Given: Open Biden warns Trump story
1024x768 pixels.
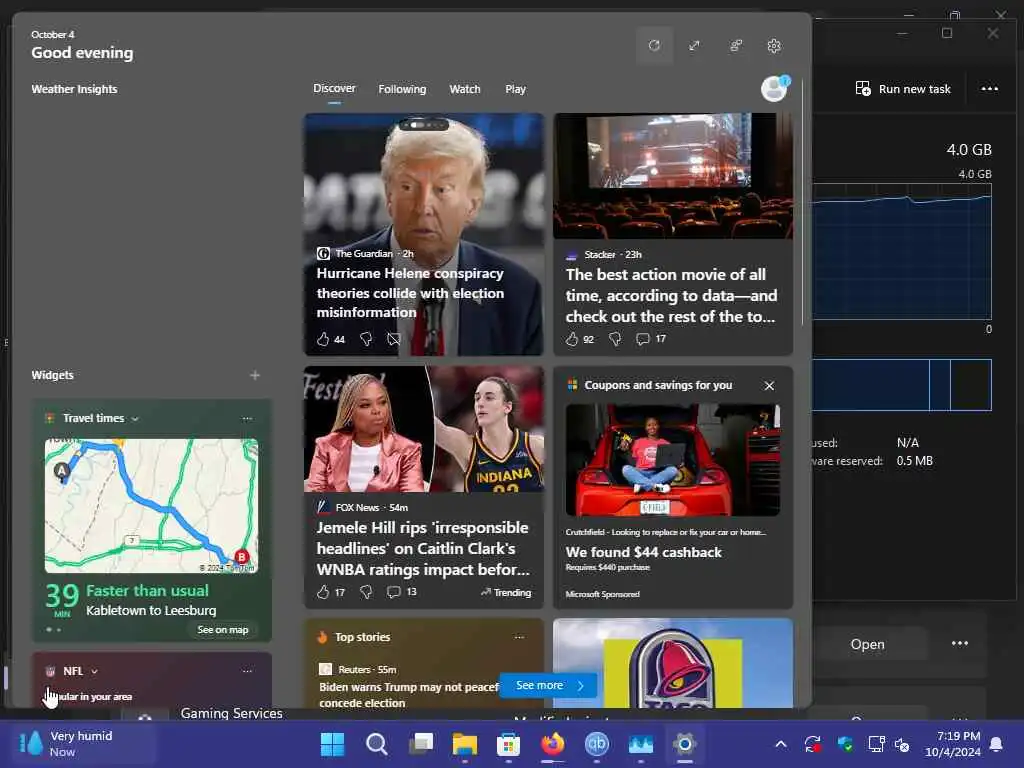Looking at the screenshot, I should point(409,695).
